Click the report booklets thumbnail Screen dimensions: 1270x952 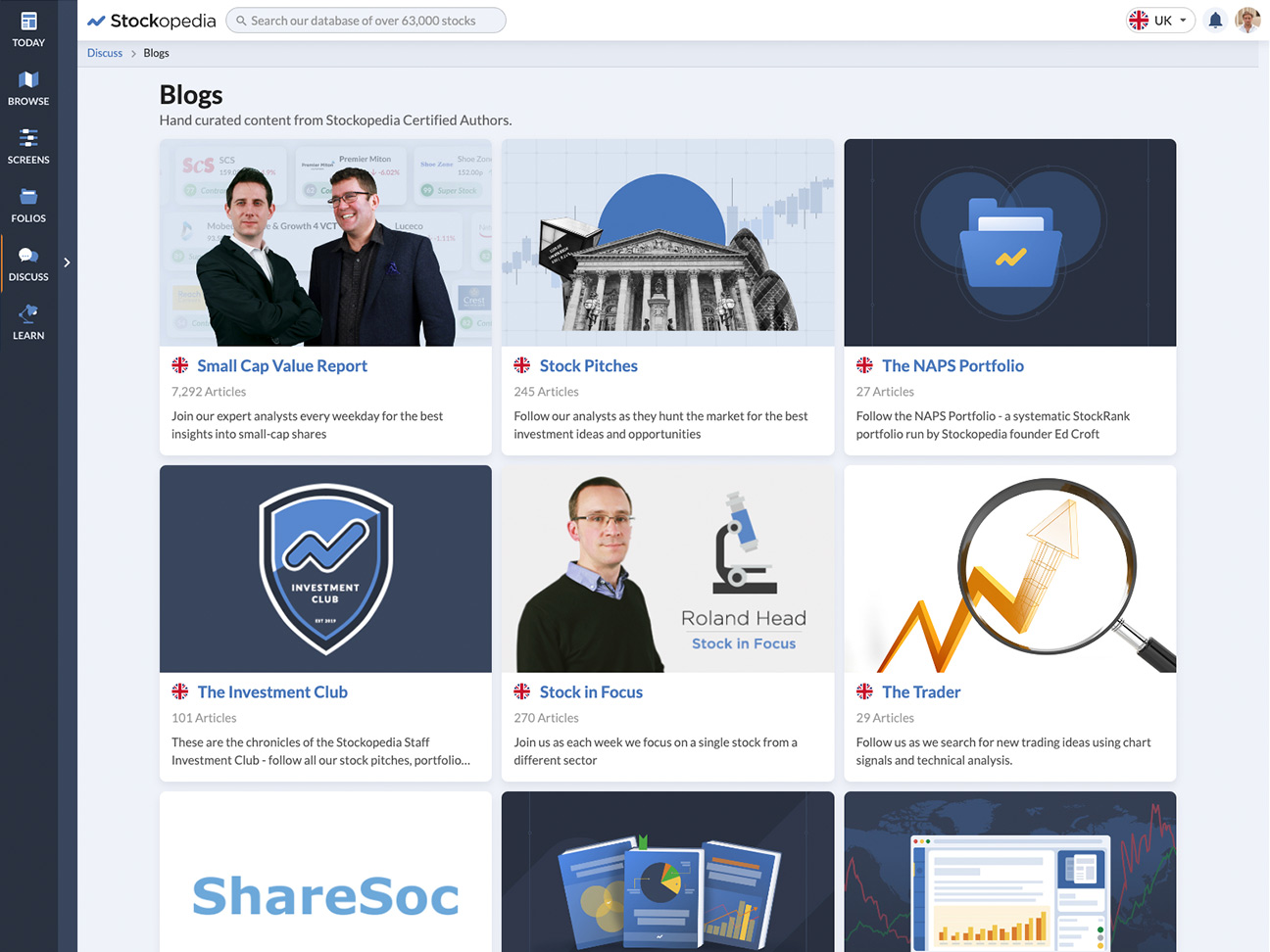(x=667, y=872)
